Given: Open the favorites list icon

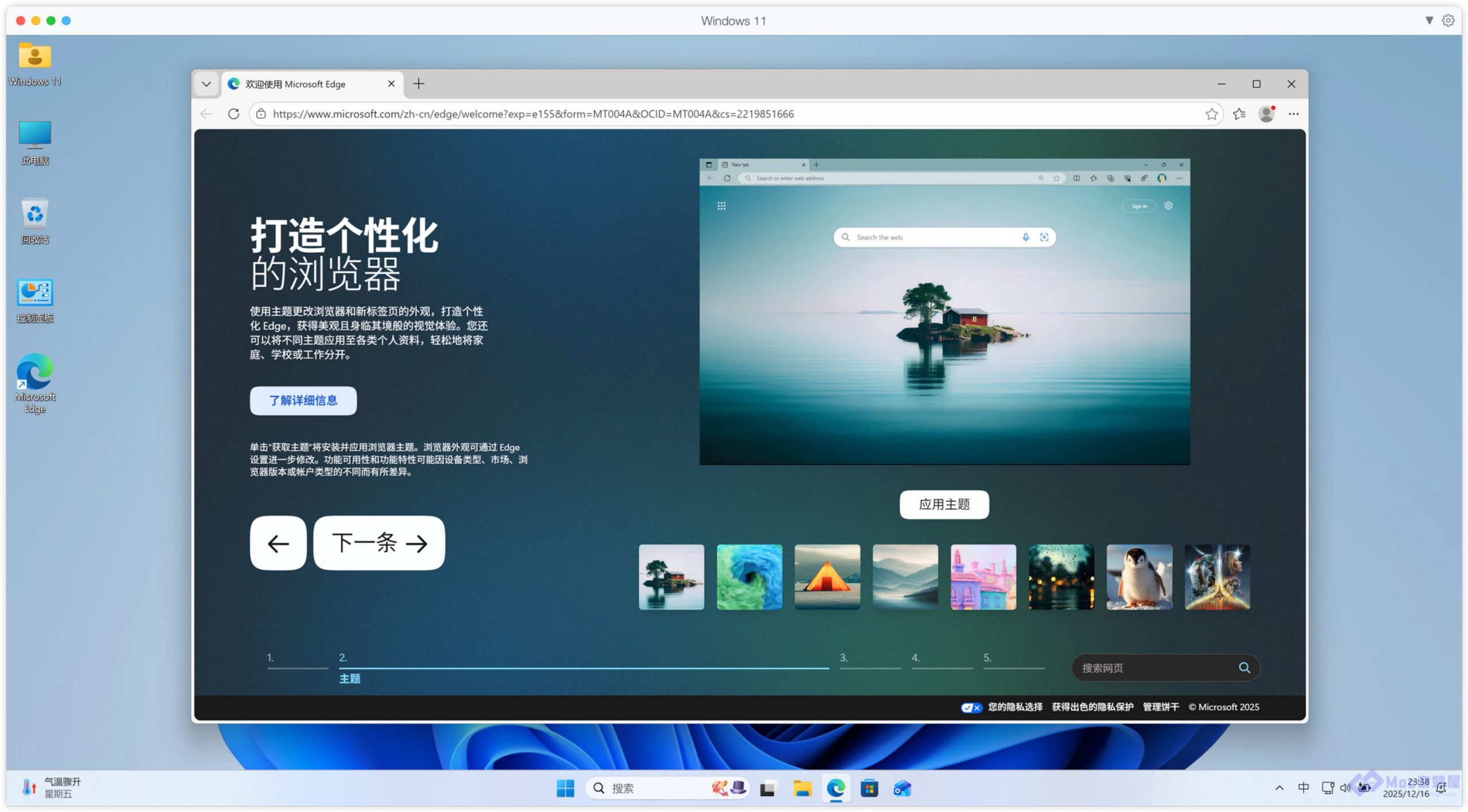Looking at the screenshot, I should [1239, 114].
